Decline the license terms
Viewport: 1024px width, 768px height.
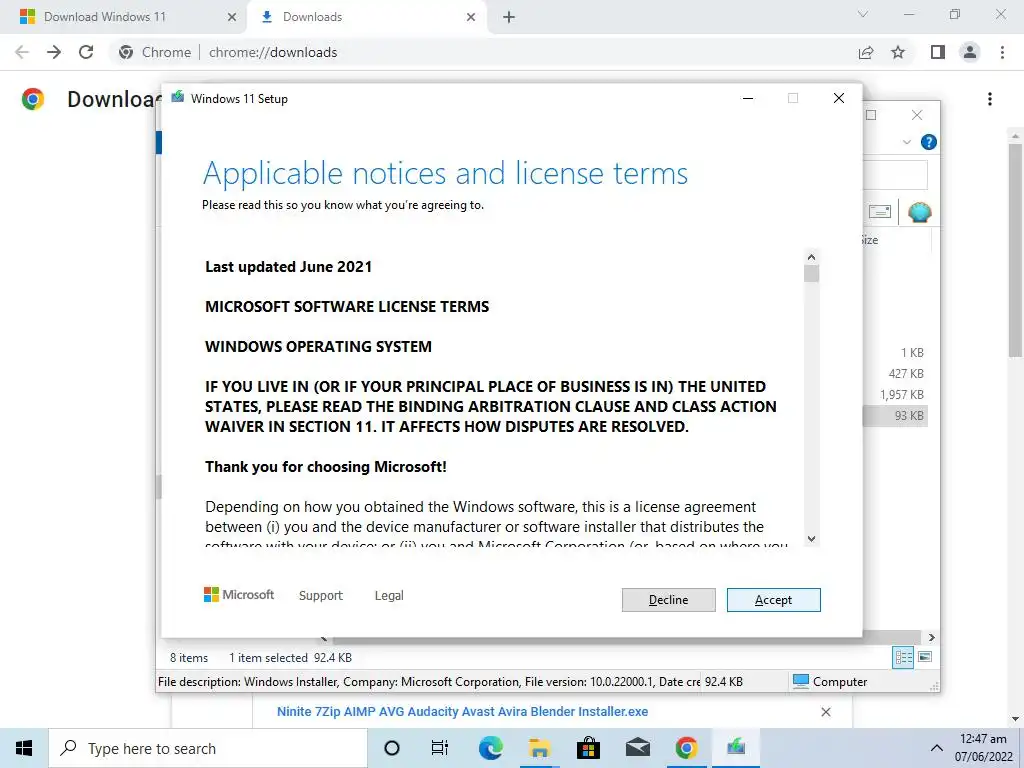668,600
